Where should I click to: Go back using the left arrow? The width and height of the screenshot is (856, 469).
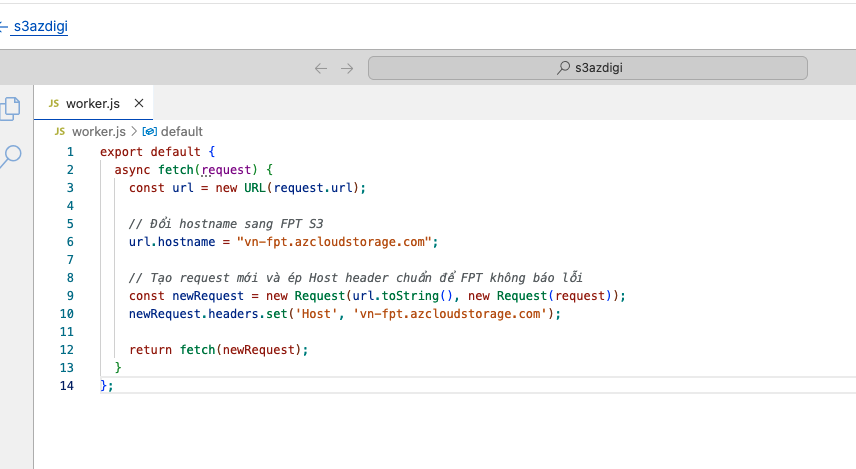click(x=321, y=68)
